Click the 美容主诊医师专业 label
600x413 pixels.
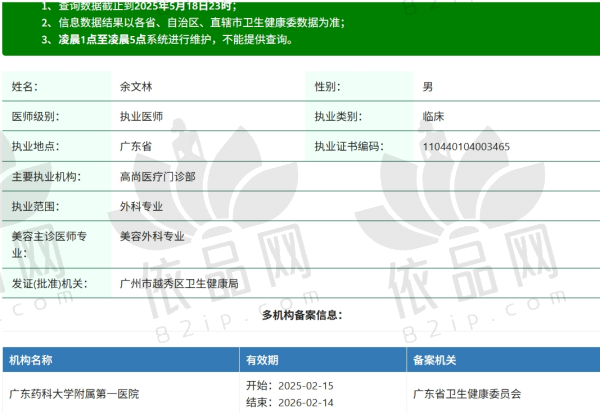coord(49,245)
